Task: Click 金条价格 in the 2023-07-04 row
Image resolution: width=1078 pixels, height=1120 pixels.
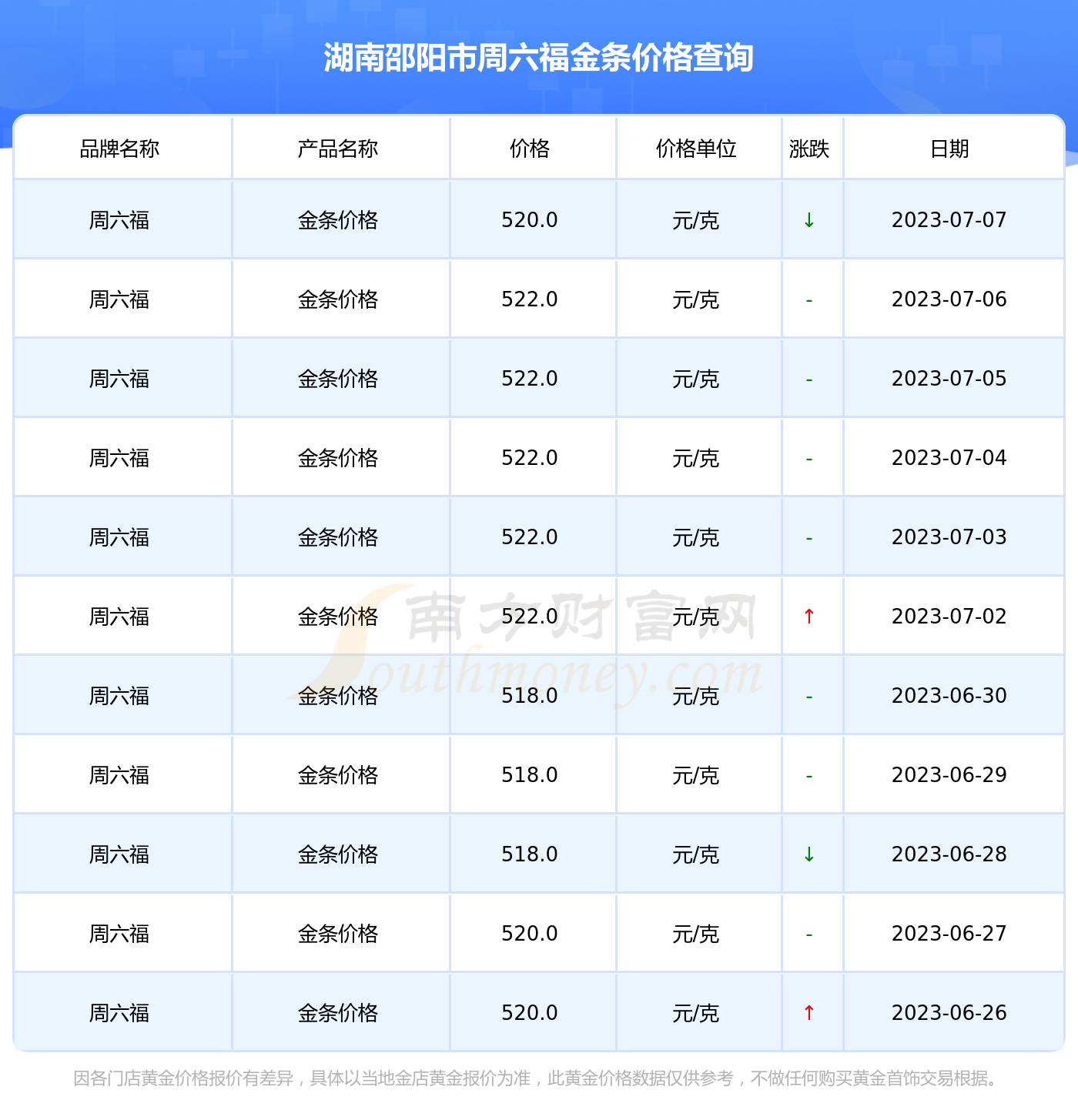Action: (x=338, y=458)
